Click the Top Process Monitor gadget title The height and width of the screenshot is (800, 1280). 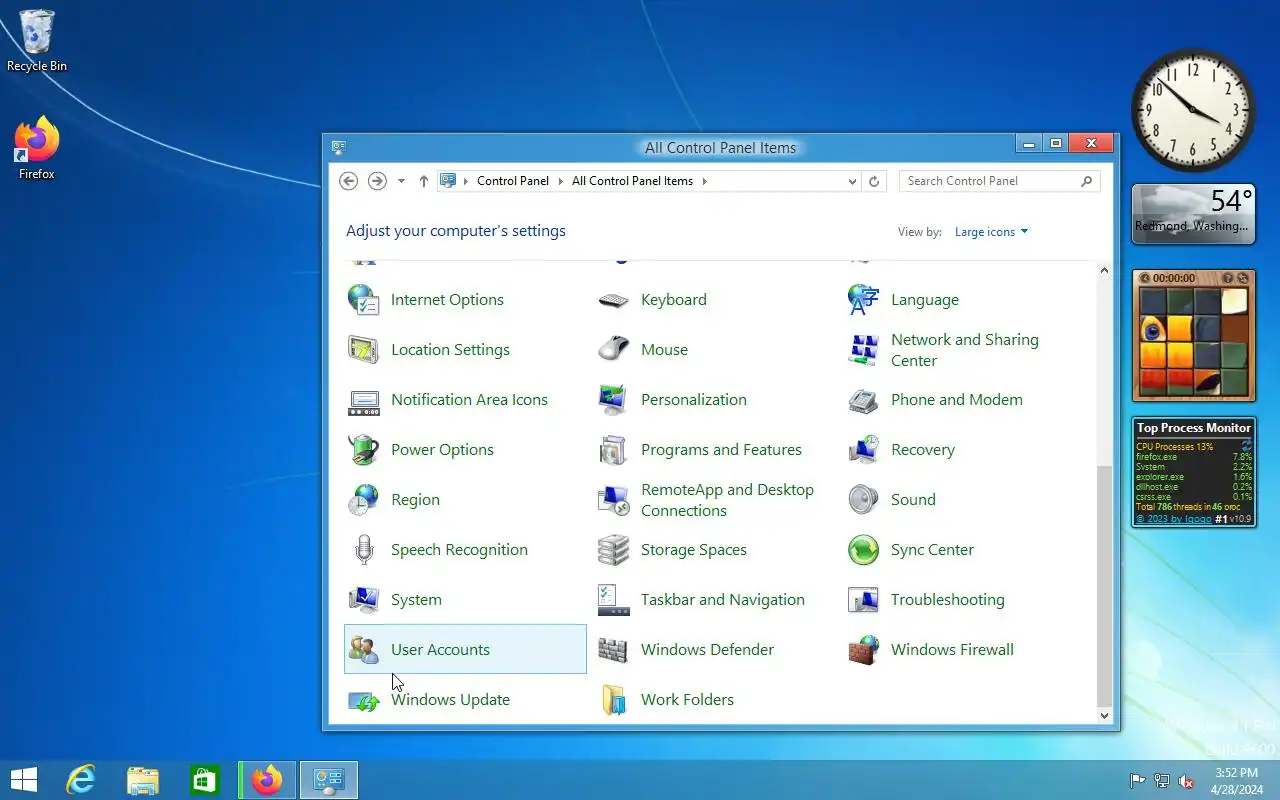1193,428
